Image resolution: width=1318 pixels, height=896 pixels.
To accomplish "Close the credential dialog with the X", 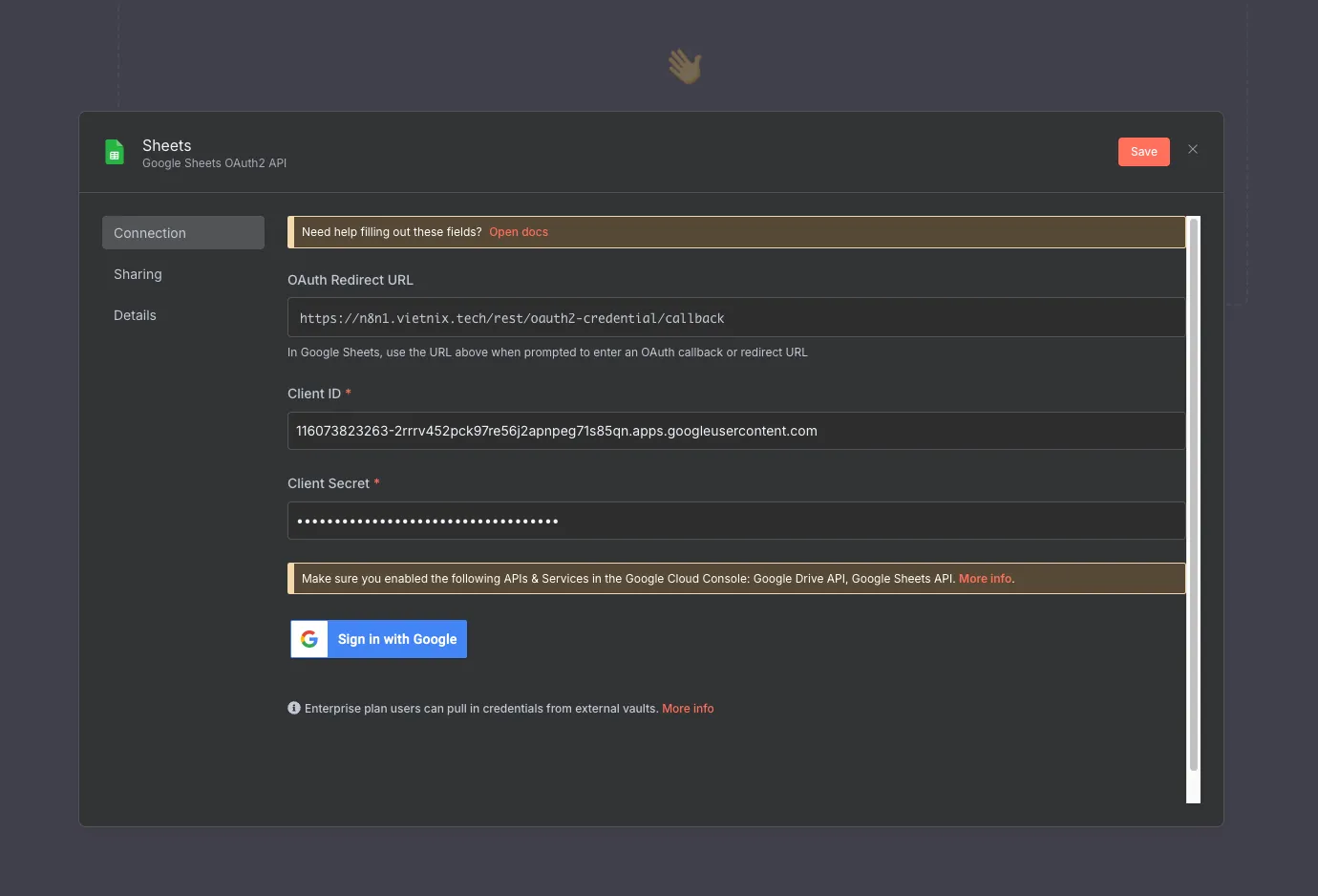I will click(x=1193, y=149).
